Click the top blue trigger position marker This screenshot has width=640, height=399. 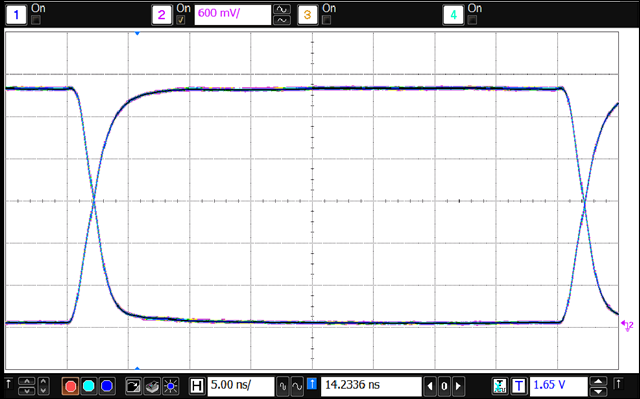138,33
